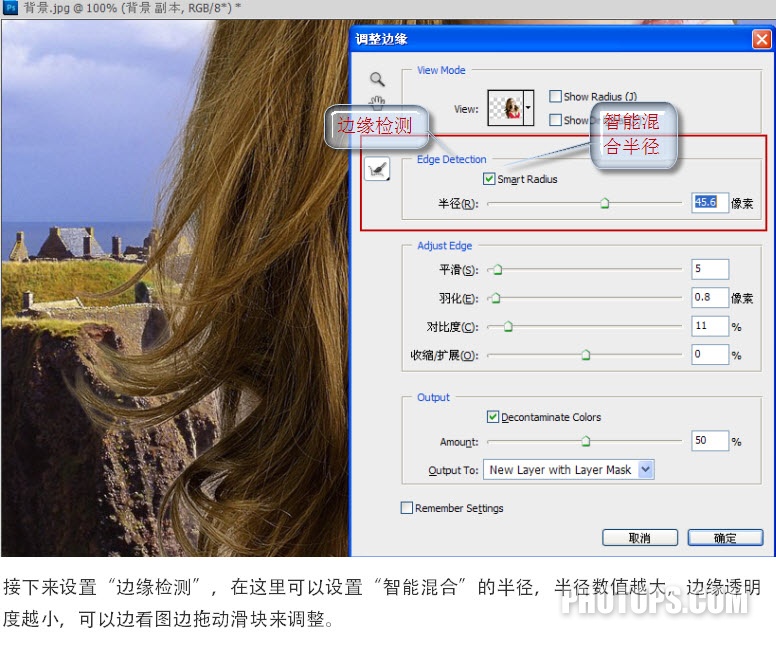Uncheck the Smart Radius checkbox
The height and width of the screenshot is (645, 776).
[x=489, y=179]
